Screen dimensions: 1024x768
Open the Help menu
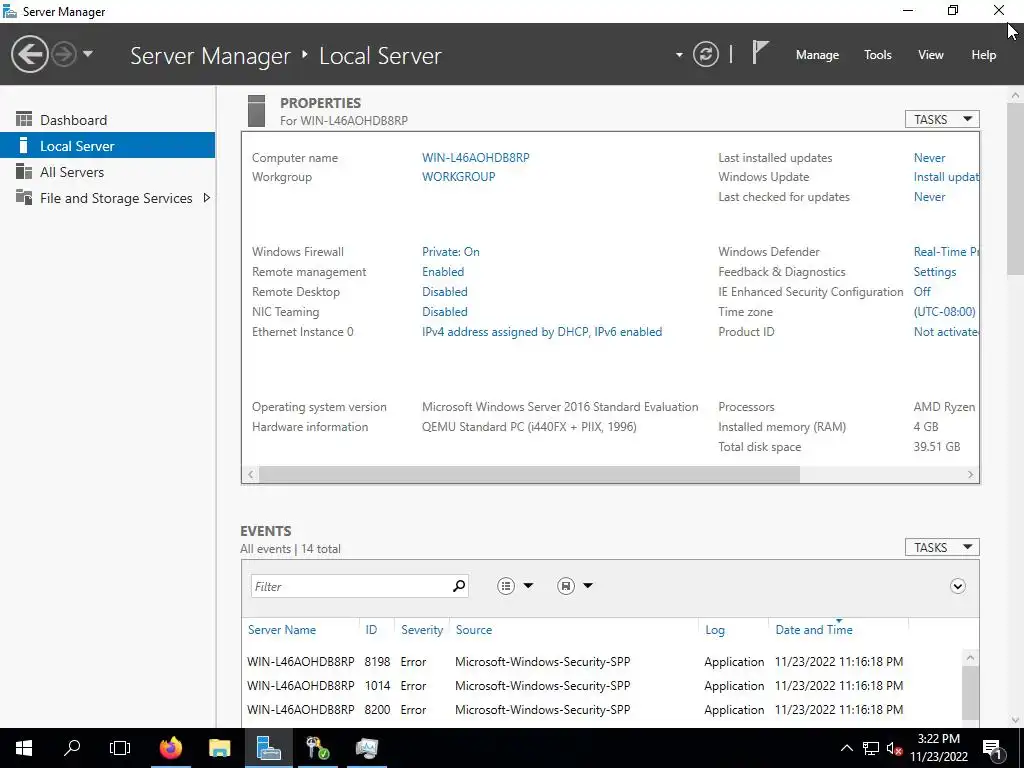(984, 55)
